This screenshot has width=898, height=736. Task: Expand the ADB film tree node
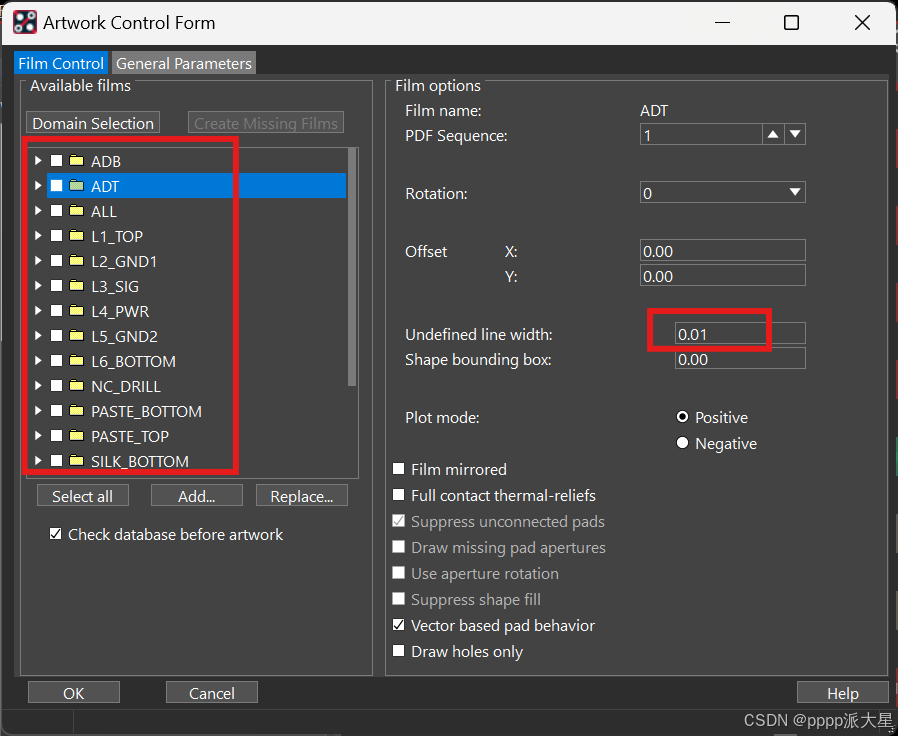38,160
